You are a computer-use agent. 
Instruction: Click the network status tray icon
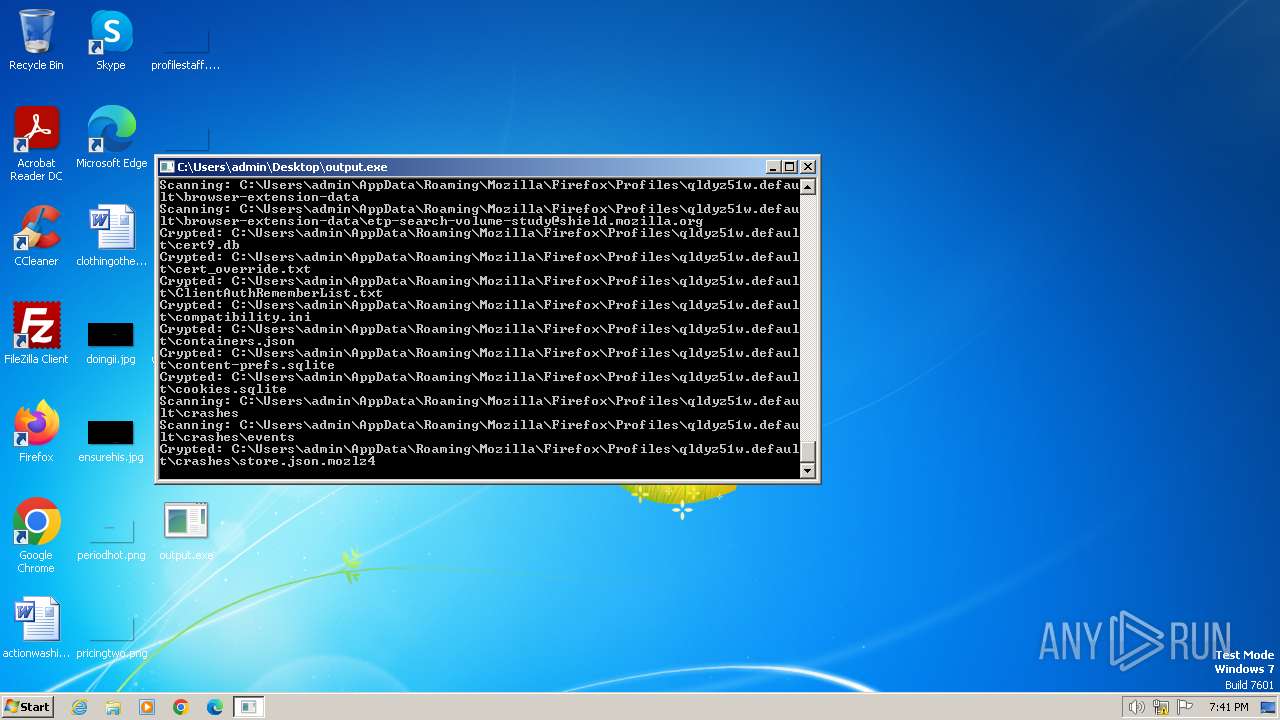coord(1161,707)
